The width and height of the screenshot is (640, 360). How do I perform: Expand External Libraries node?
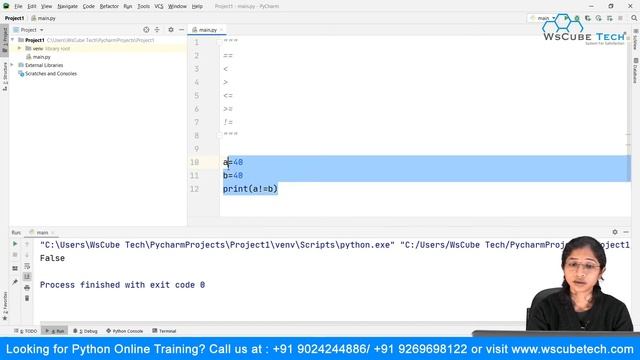click(x=13, y=65)
